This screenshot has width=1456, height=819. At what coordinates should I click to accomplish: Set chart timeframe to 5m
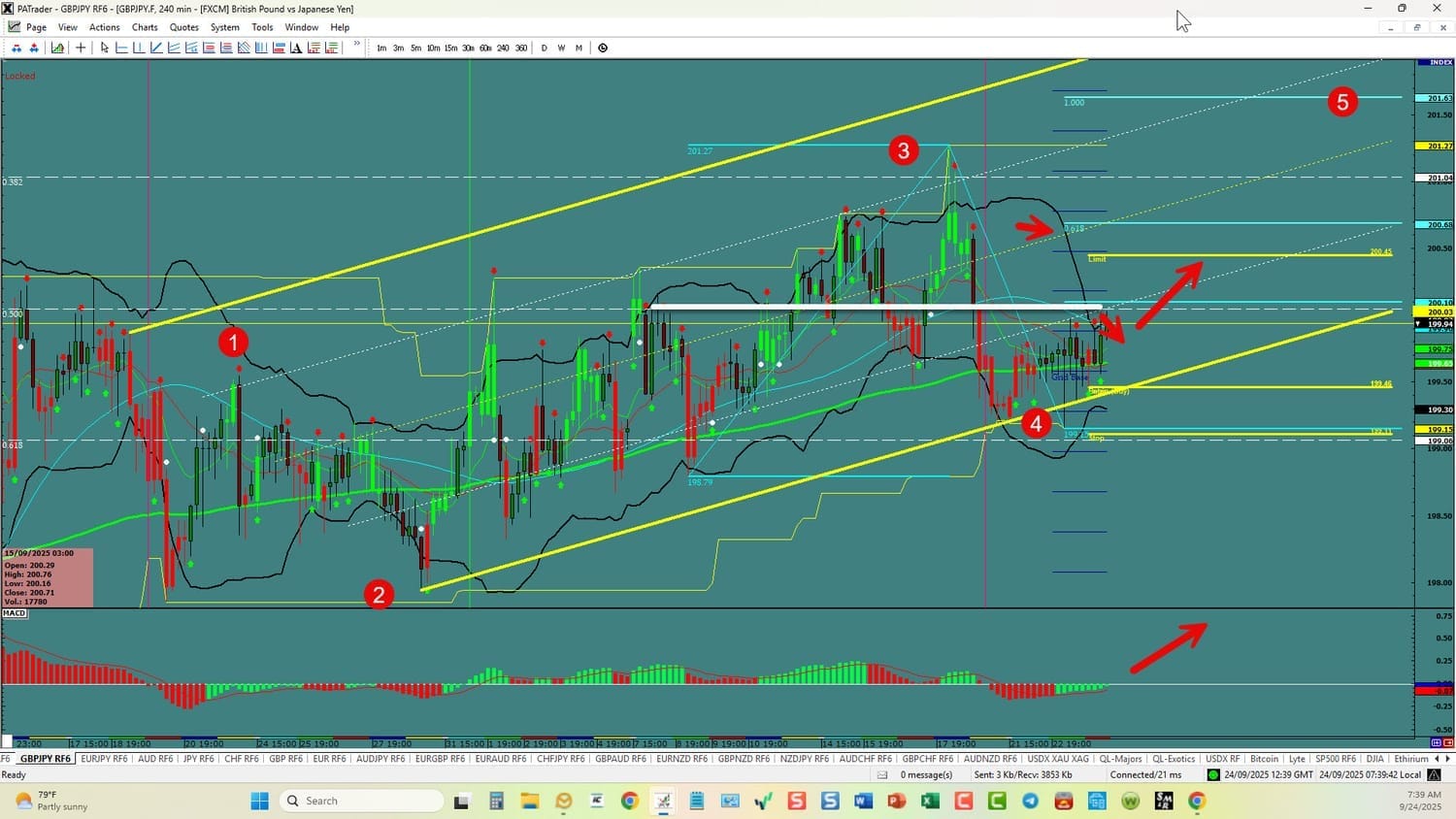tap(415, 48)
